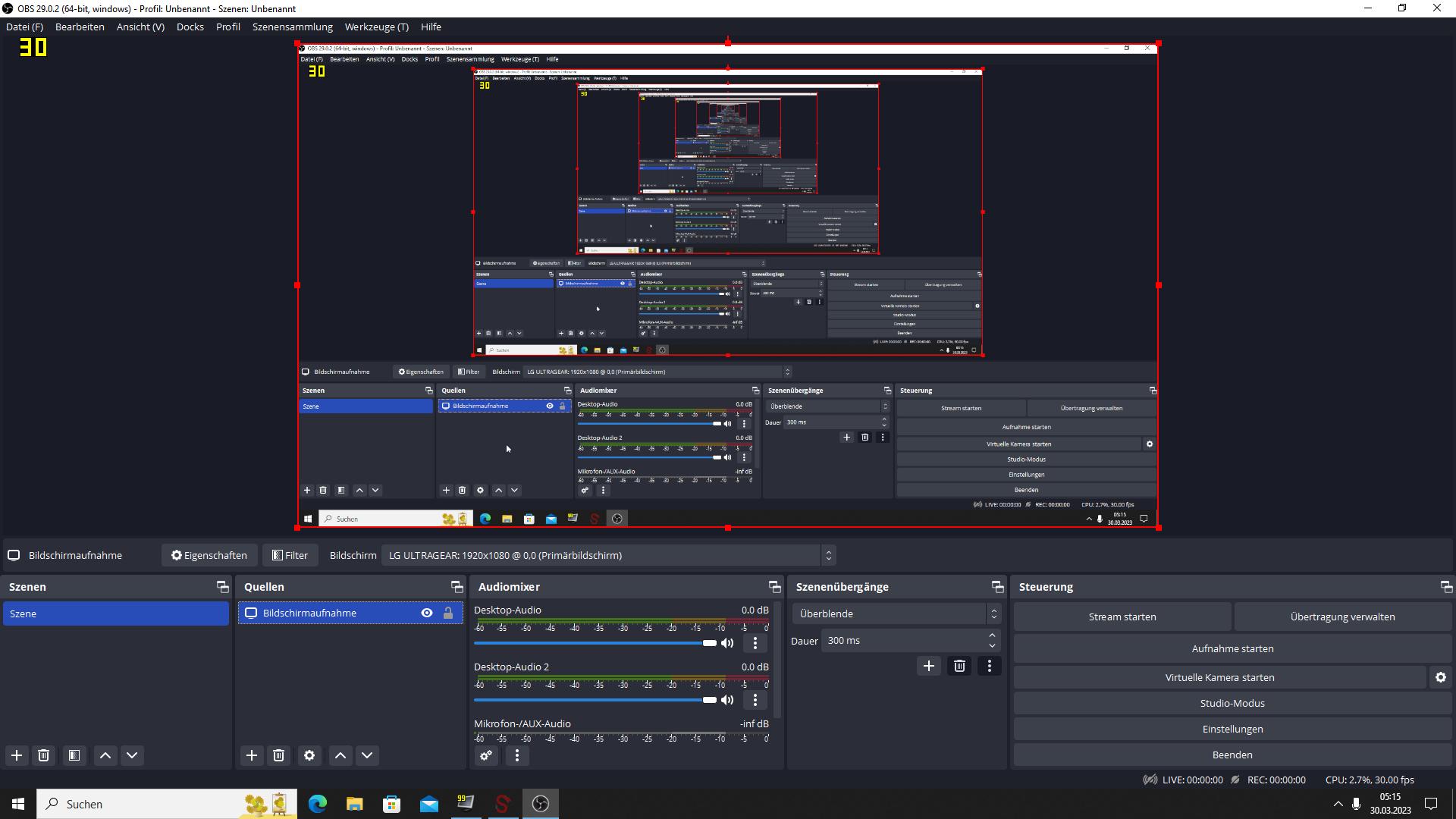Increase Dauer value with up arrow
This screenshot has height=819, width=1456.
[x=992, y=635]
